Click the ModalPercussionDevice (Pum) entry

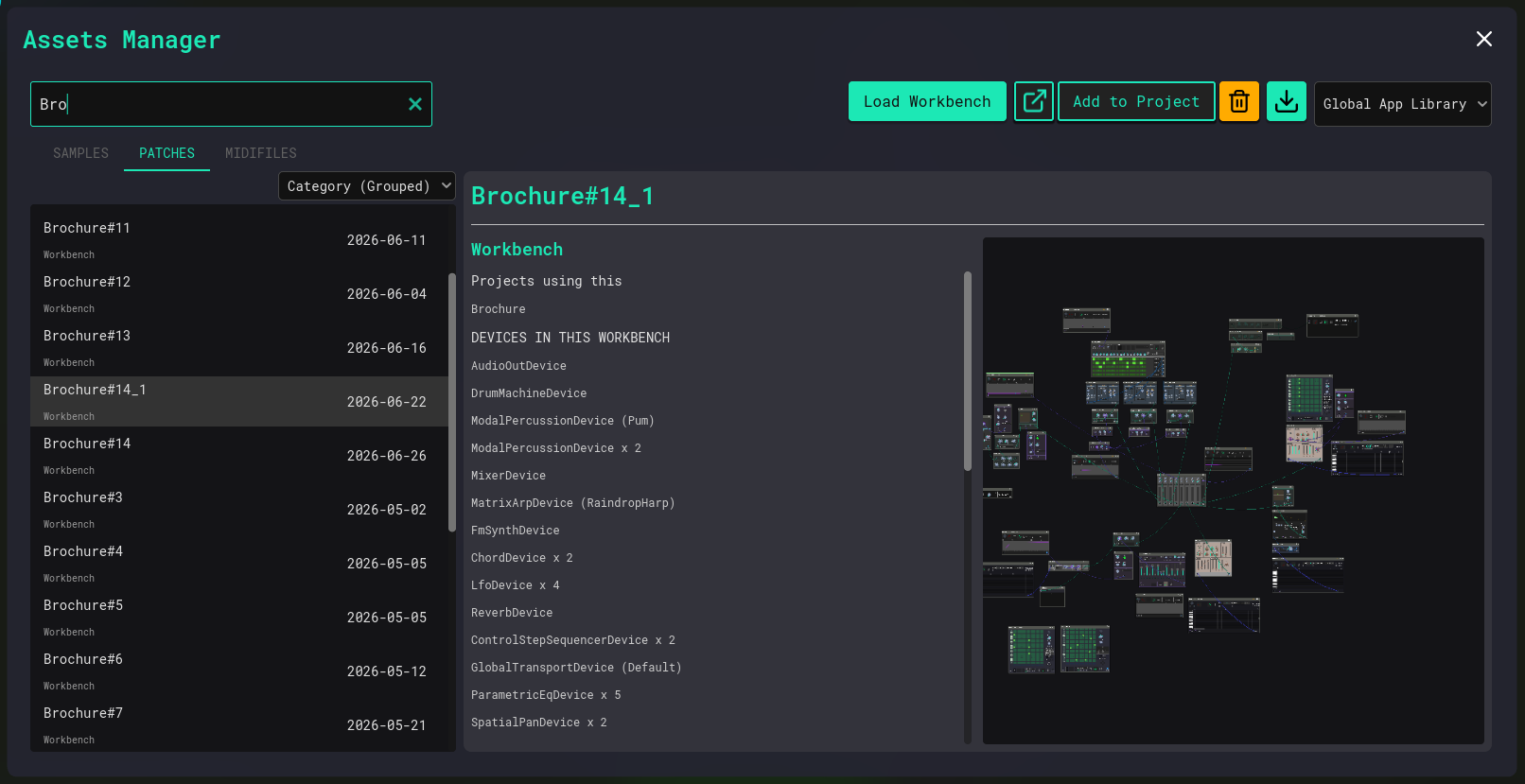coord(563,421)
